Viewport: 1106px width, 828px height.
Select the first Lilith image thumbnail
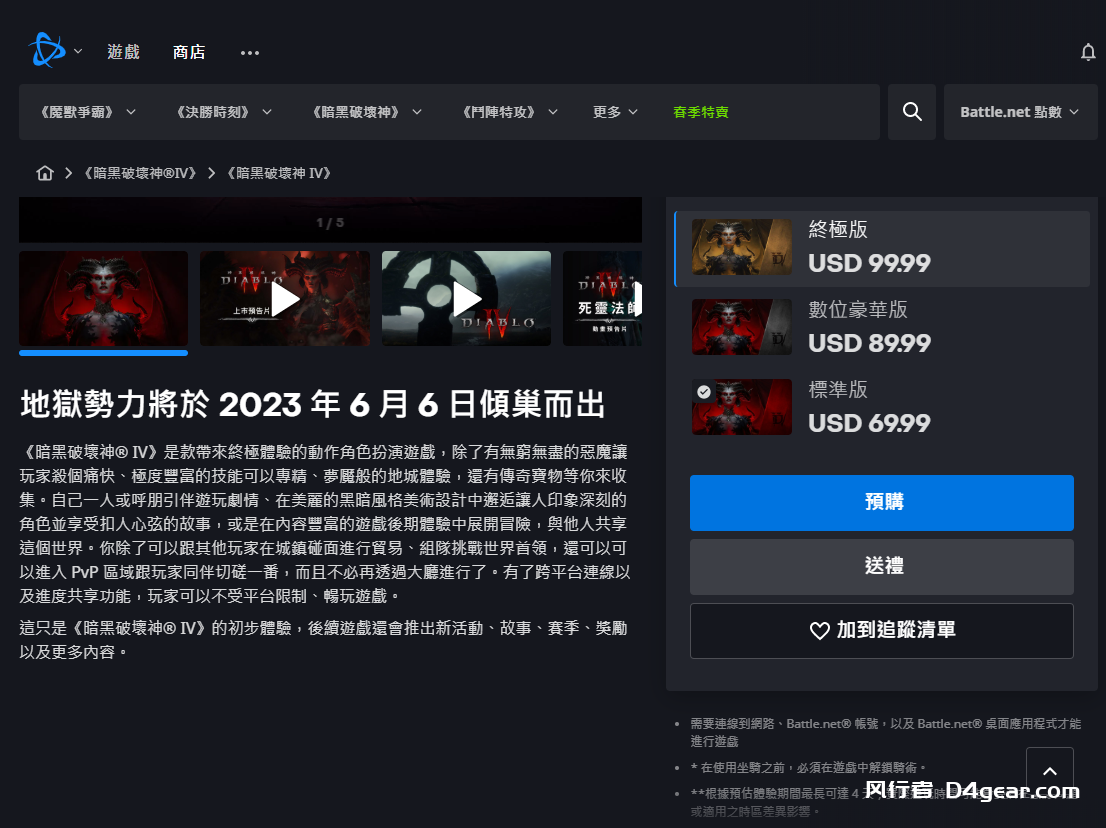click(x=103, y=298)
